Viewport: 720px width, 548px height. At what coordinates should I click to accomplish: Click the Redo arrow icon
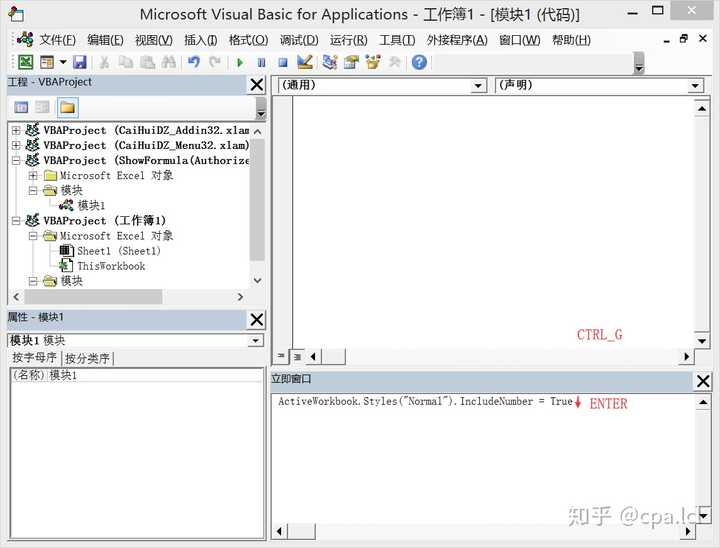215,62
